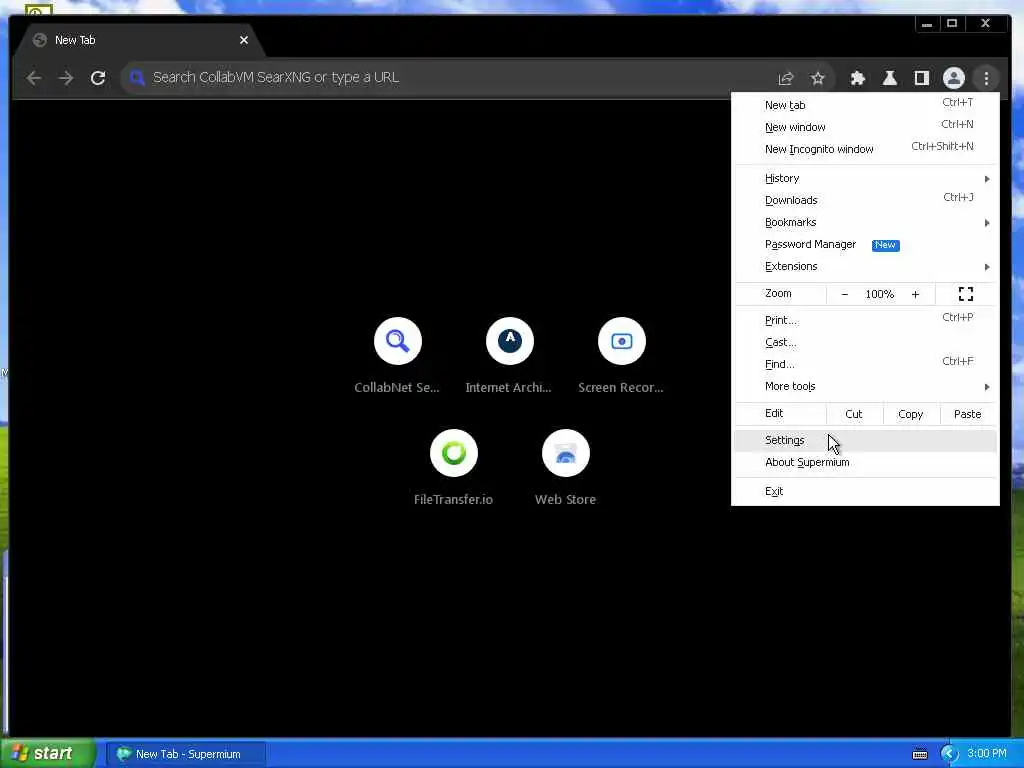Open Password Manager menu entry
Viewport: 1024px width, 768px height.
[x=865, y=244]
